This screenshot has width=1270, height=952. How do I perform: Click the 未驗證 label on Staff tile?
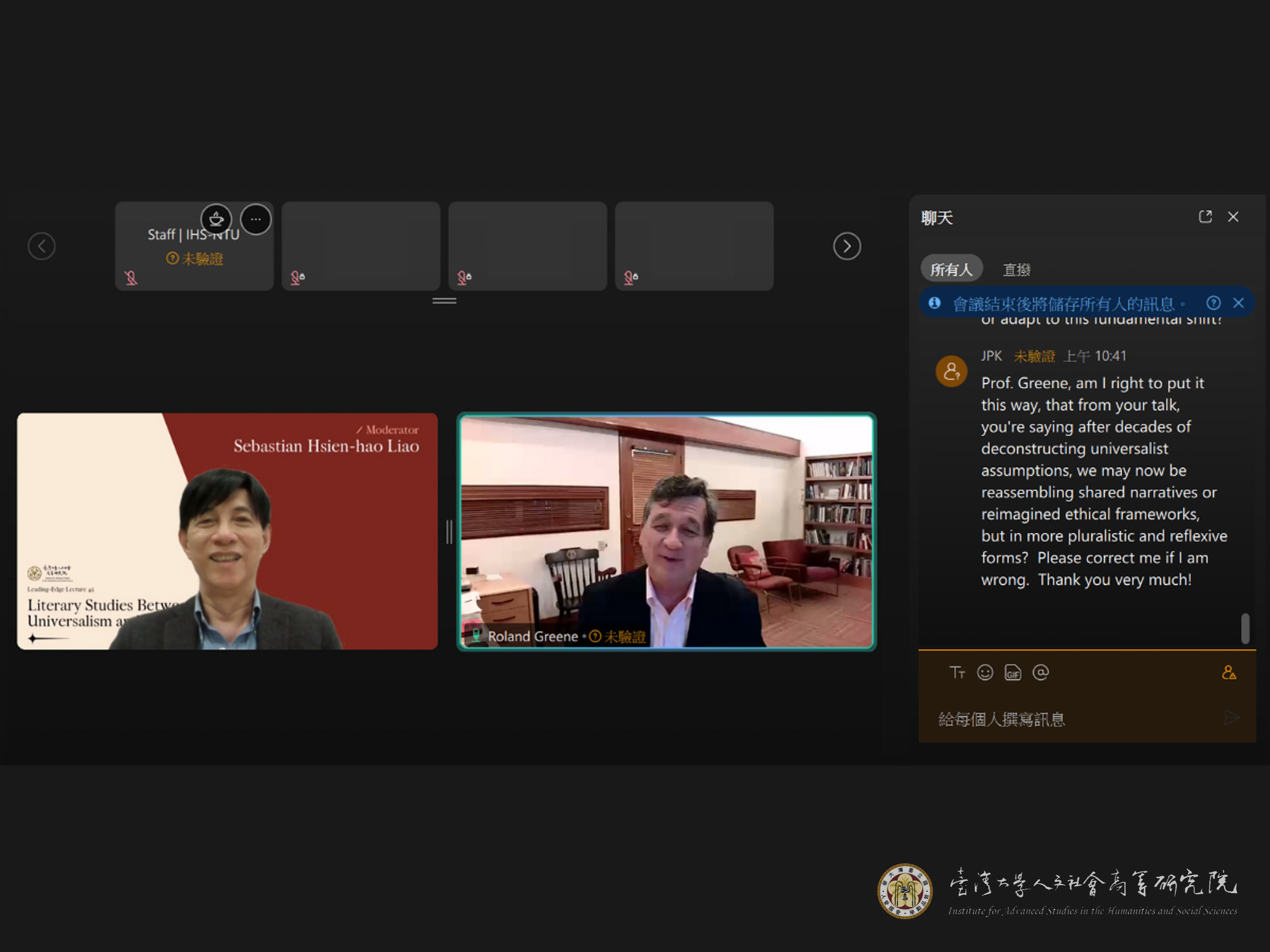194,258
